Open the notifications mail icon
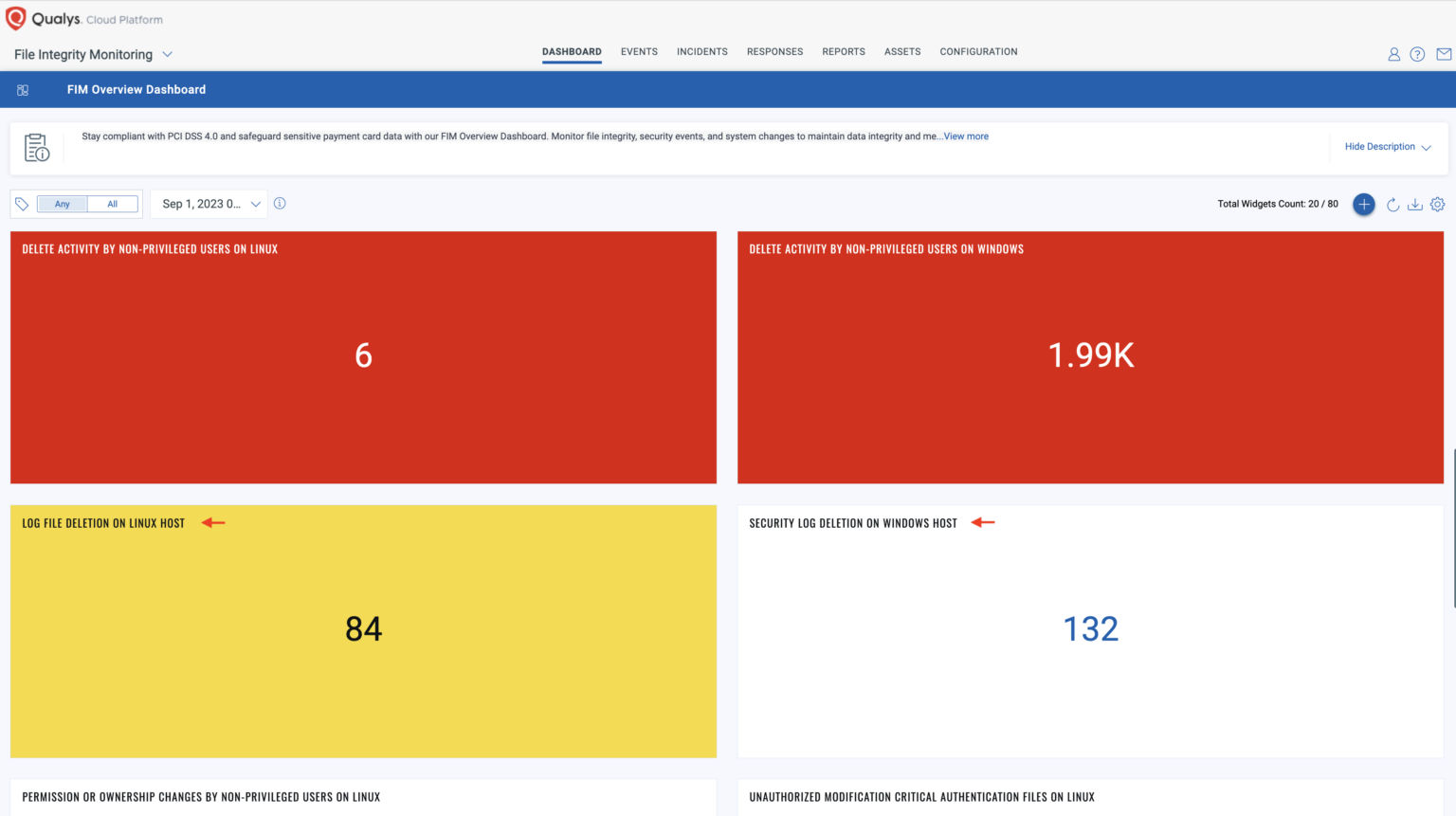 click(x=1442, y=54)
